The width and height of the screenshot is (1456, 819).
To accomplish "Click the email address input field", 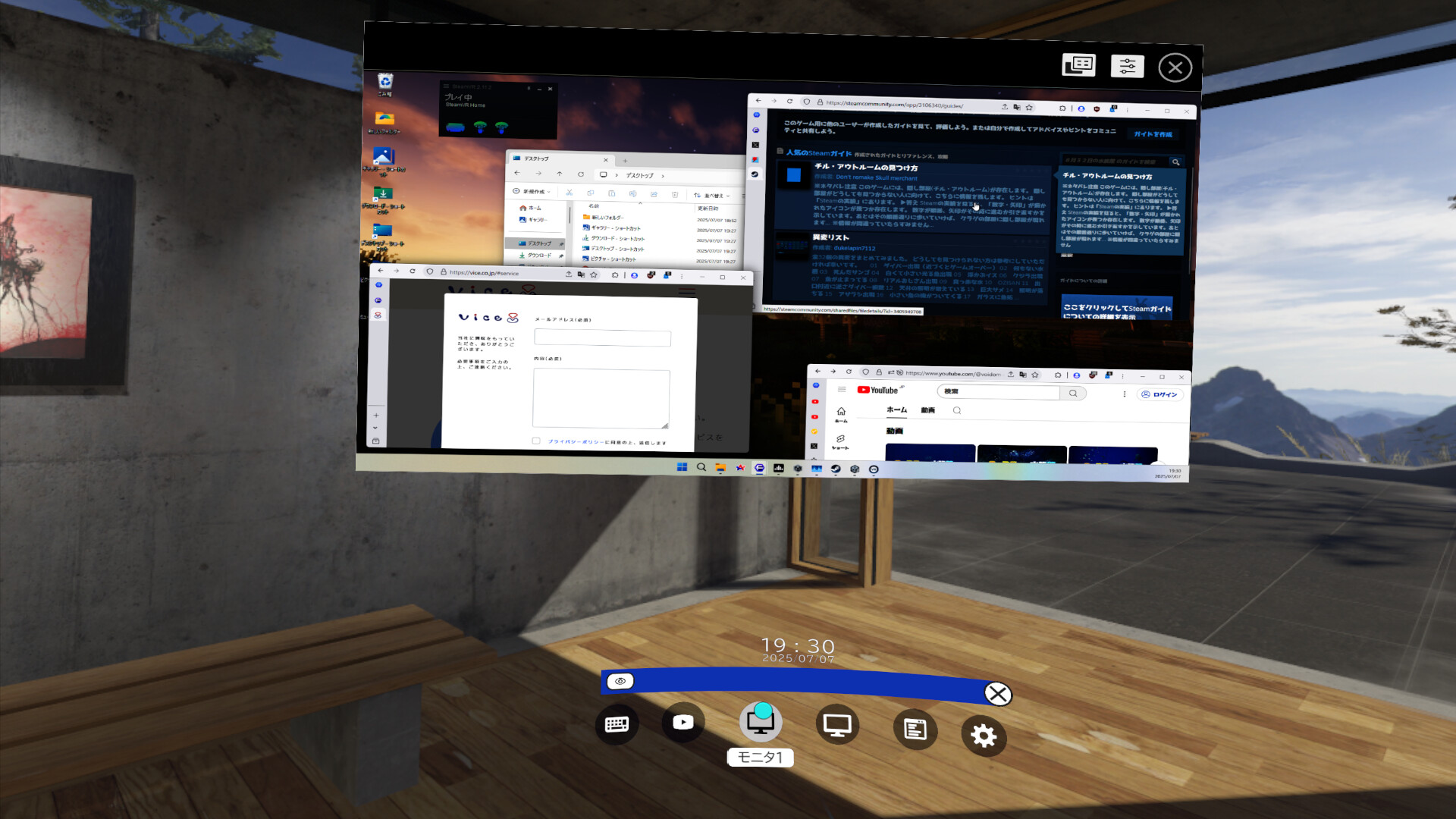I will [x=602, y=338].
